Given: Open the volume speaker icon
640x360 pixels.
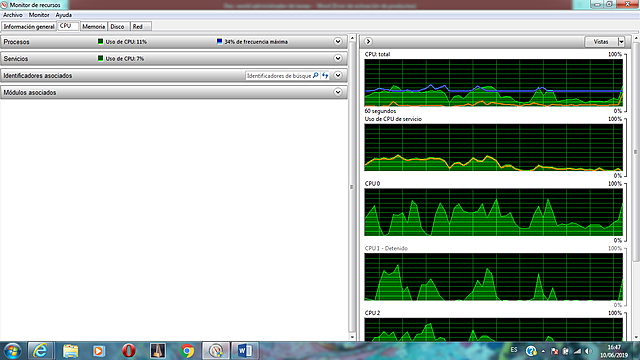Looking at the screenshot, I should (x=588, y=351).
